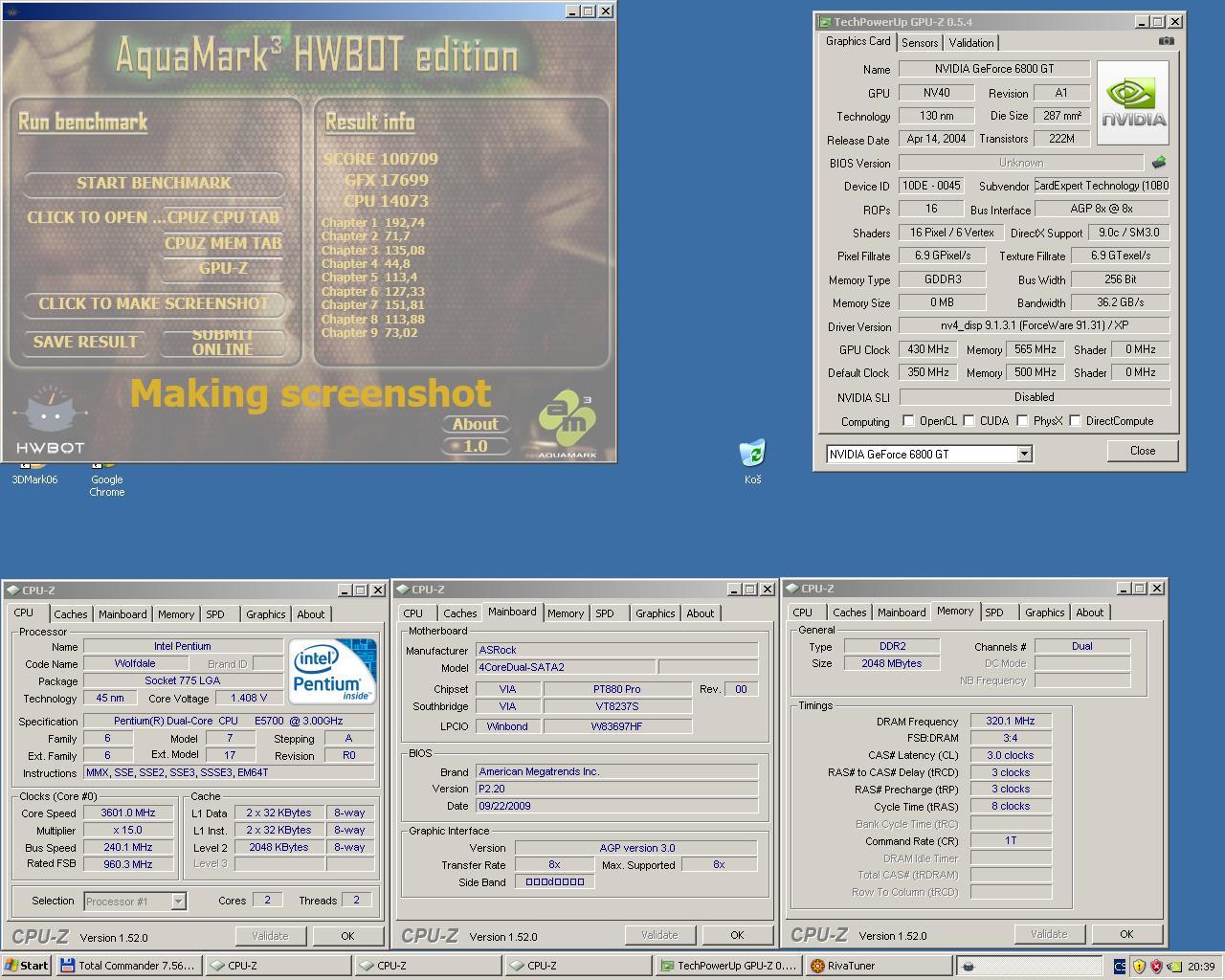Click the Google Chrome desktop icon
Image resolution: width=1225 pixels, height=980 pixels.
[106, 479]
